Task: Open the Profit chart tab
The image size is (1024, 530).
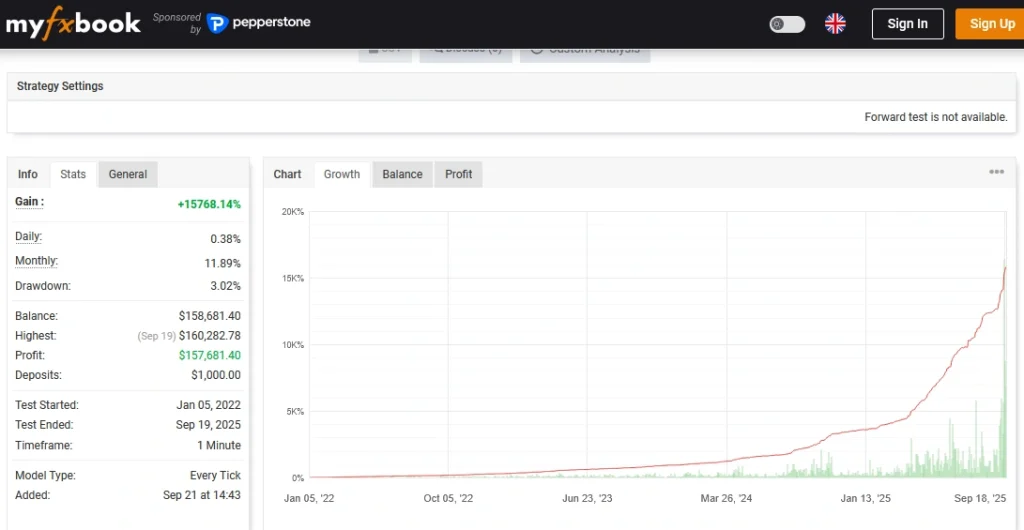Action: (x=459, y=174)
